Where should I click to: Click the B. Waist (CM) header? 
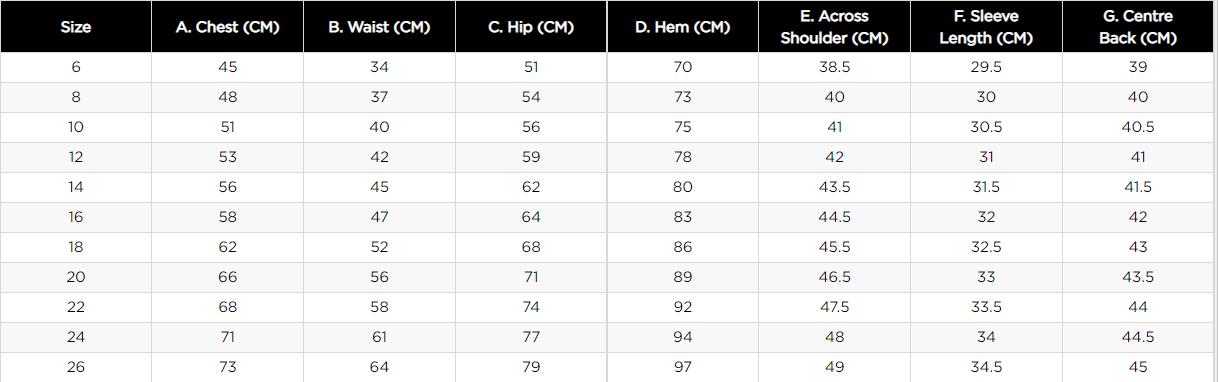(379, 27)
